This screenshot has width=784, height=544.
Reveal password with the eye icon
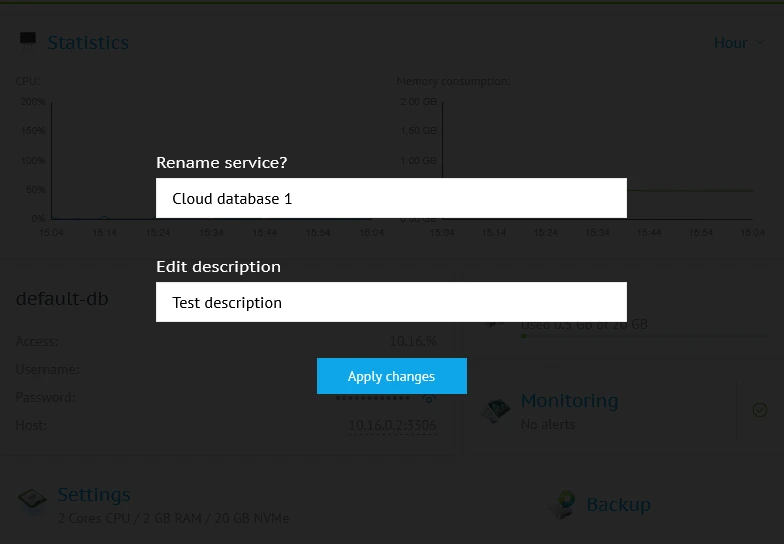[x=429, y=398]
